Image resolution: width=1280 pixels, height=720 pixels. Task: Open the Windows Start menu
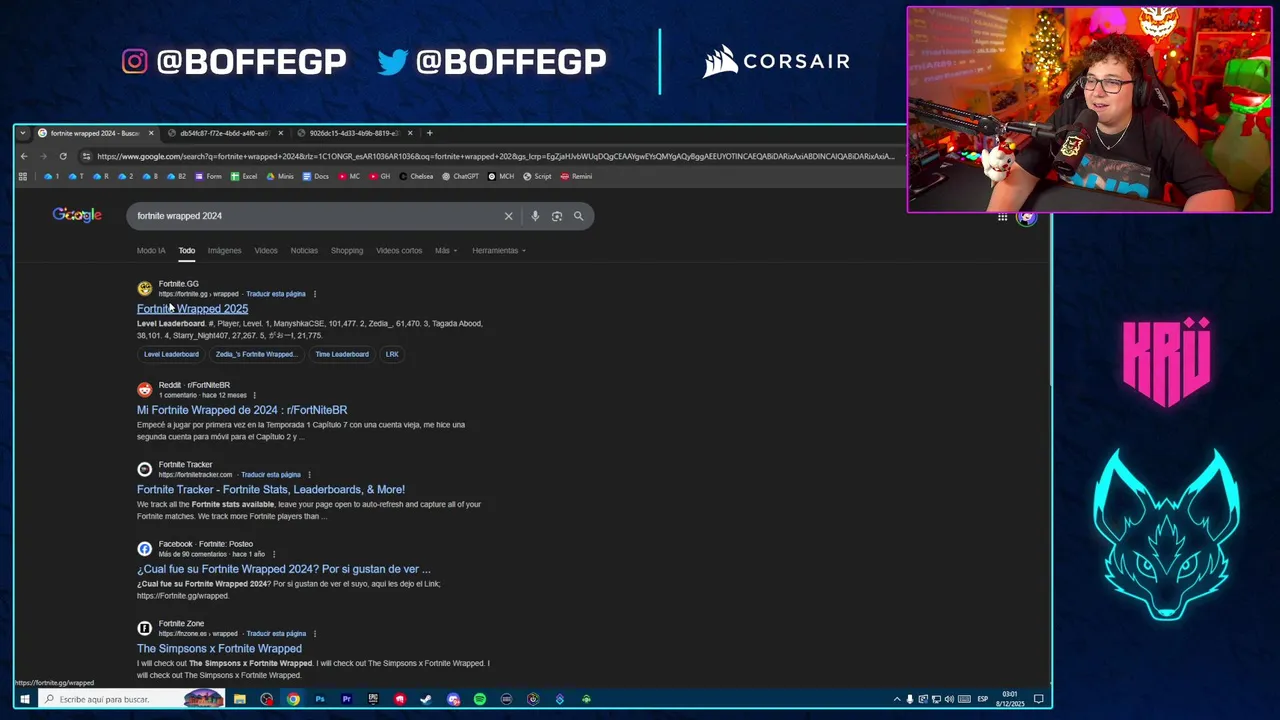tap(25, 699)
